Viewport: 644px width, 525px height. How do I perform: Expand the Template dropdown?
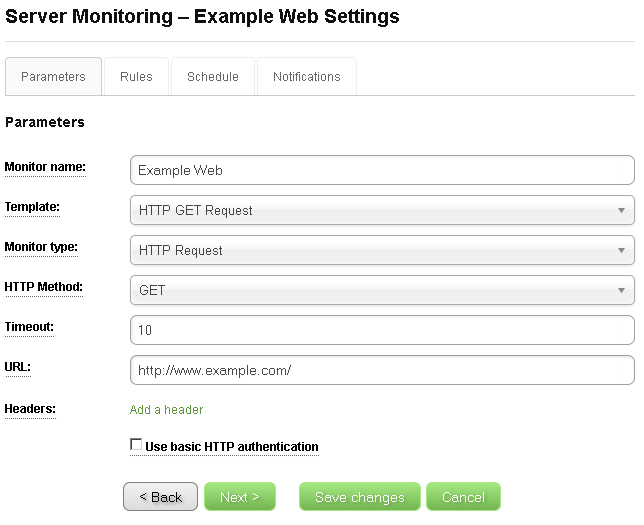(x=382, y=210)
